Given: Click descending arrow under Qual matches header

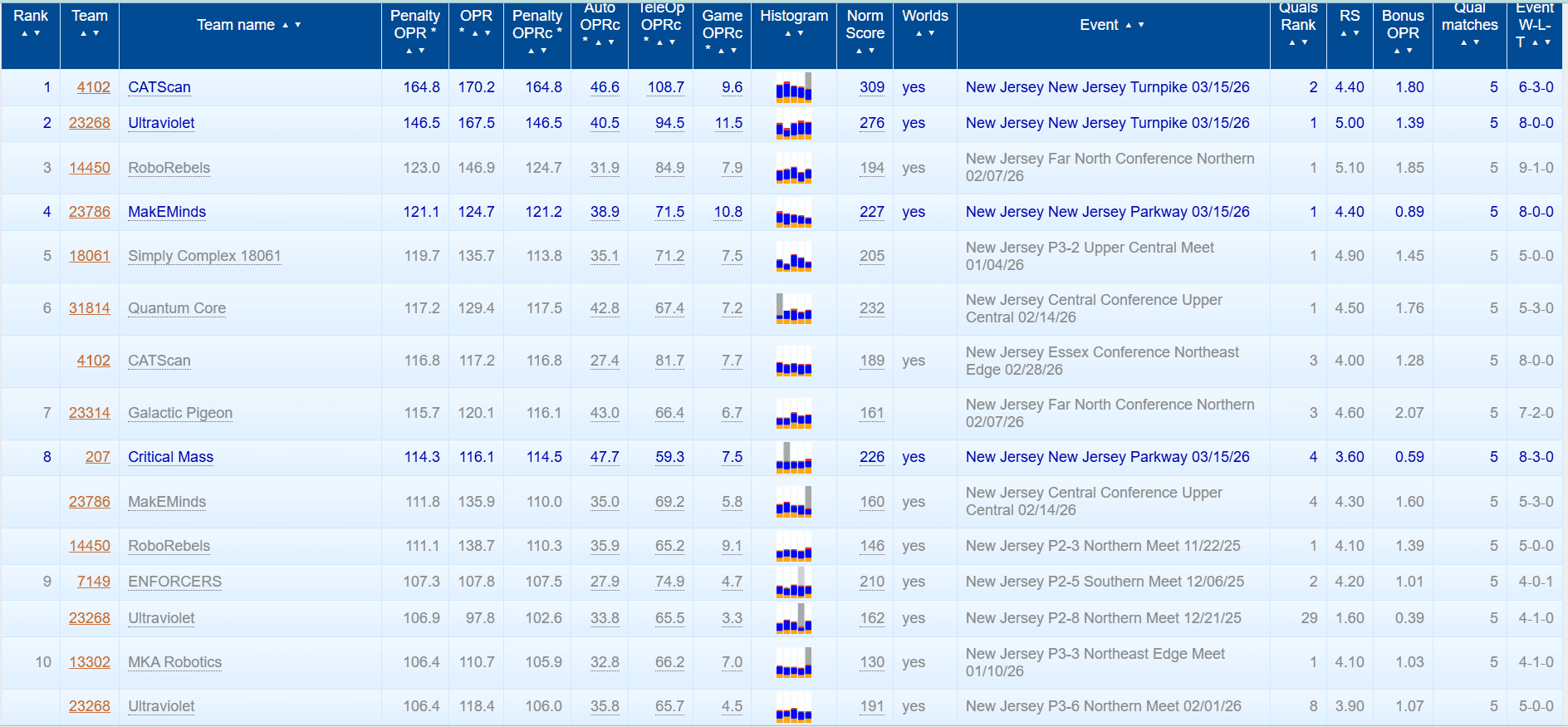Looking at the screenshot, I should tap(1476, 42).
